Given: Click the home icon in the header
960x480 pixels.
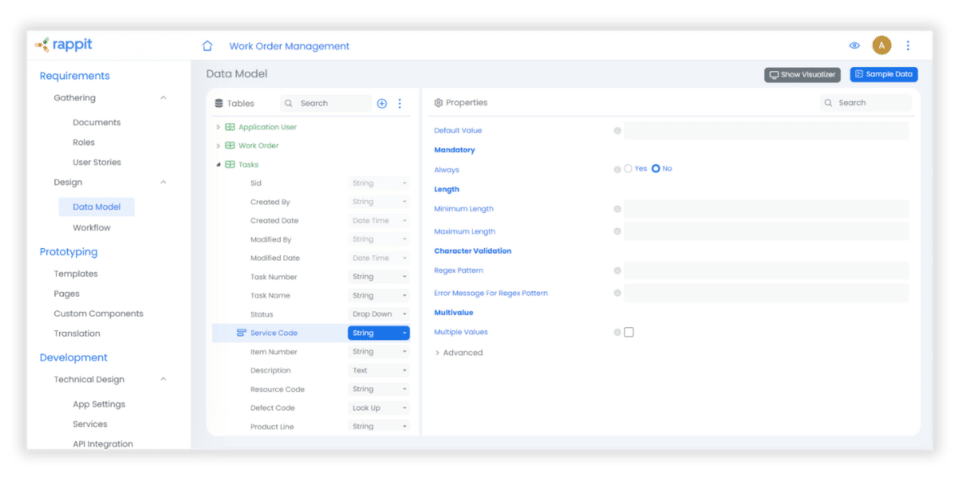Looking at the screenshot, I should [x=207, y=46].
